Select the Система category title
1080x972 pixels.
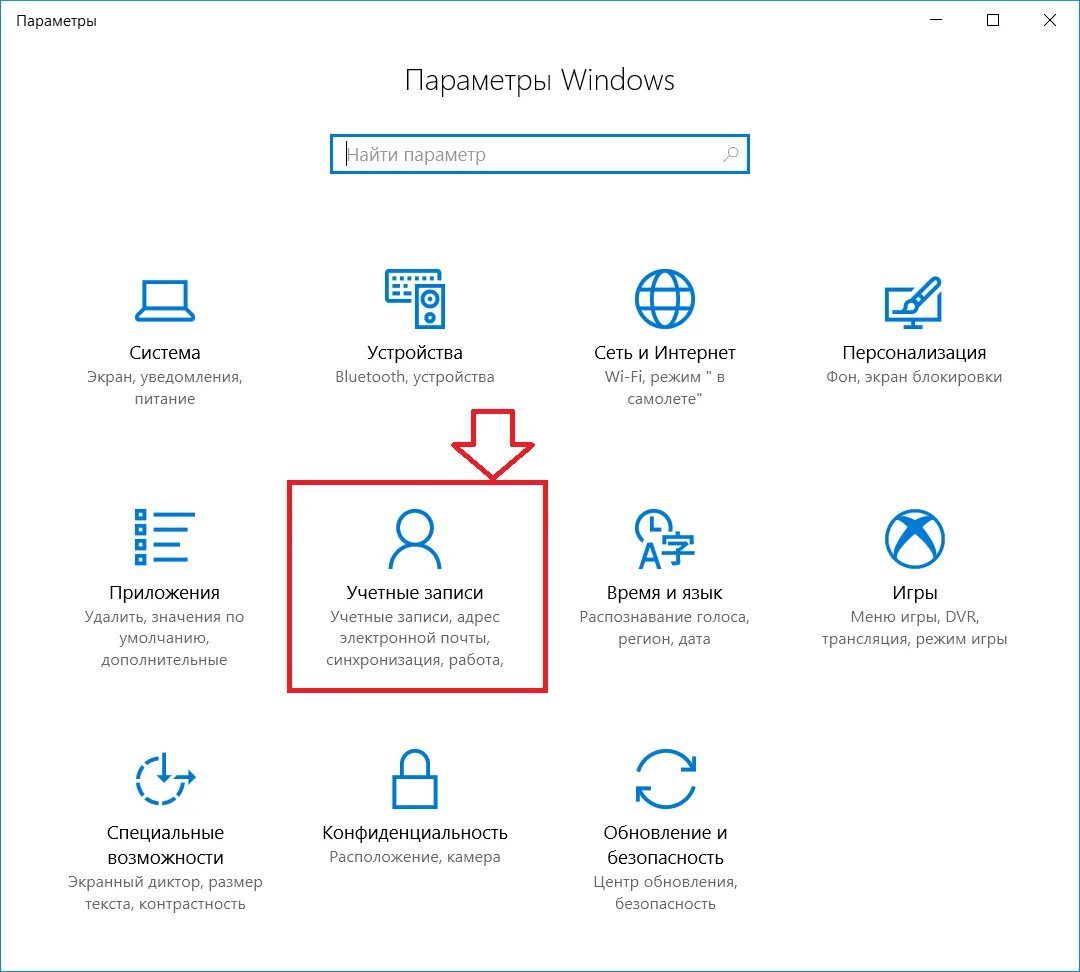[x=165, y=353]
